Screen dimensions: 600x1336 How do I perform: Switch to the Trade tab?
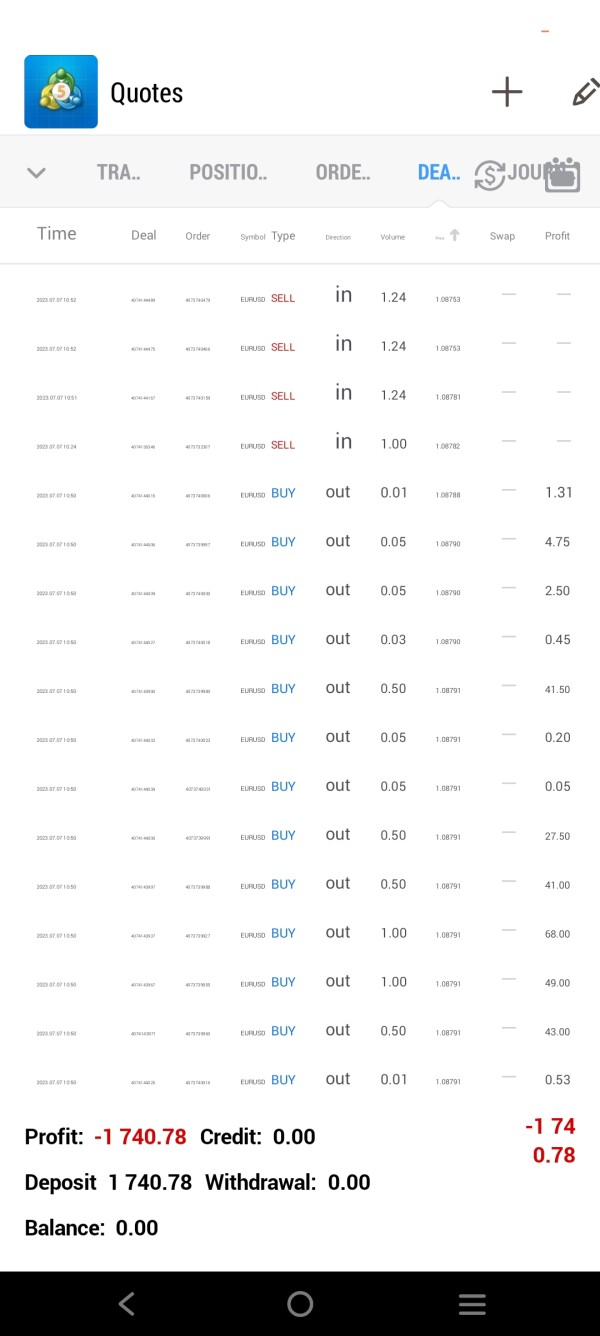(118, 172)
